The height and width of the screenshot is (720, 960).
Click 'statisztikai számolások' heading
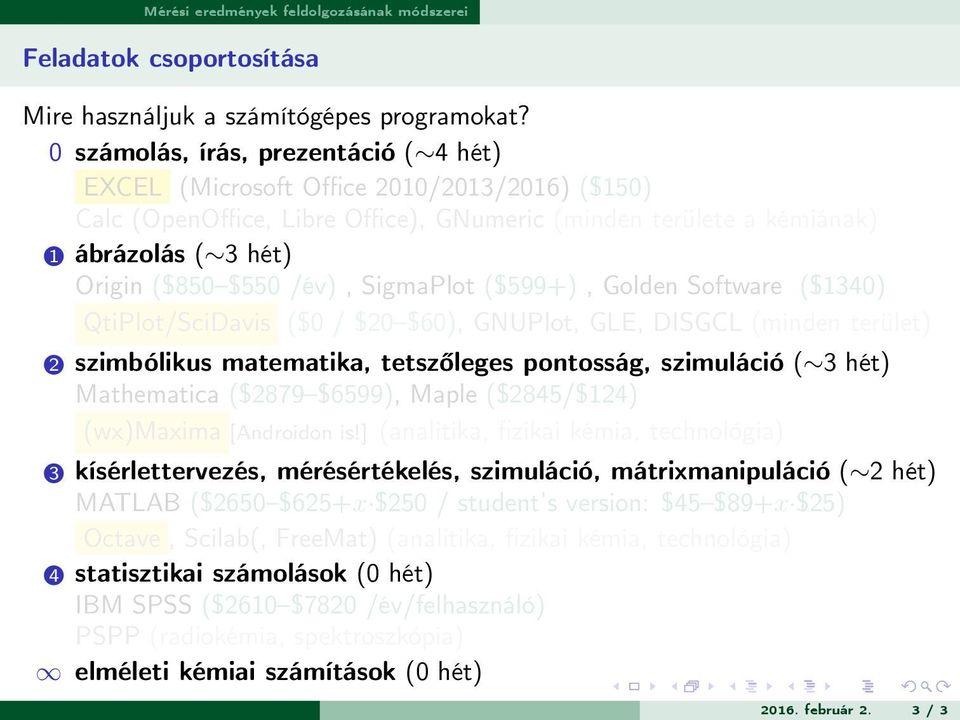click(x=211, y=574)
